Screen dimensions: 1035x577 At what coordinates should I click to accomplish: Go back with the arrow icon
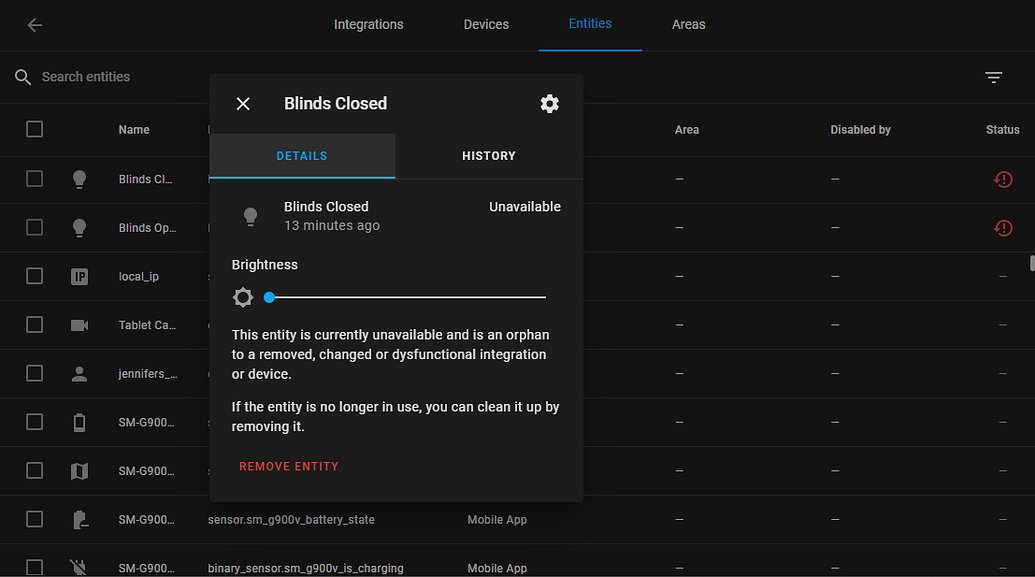34,25
